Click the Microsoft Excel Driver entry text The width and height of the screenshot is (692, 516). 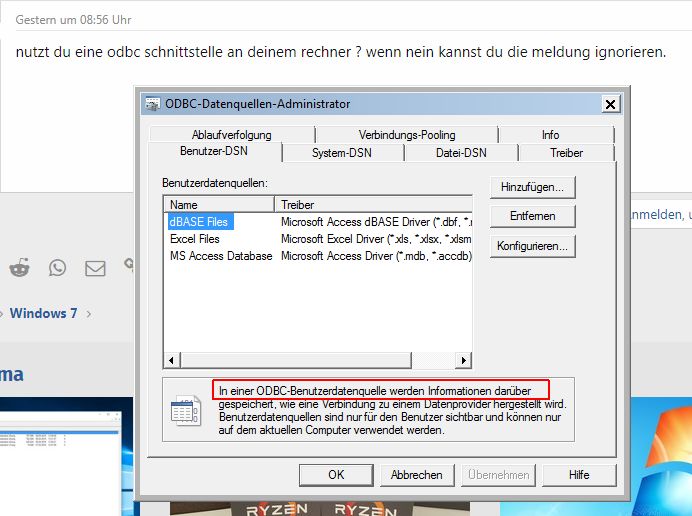pyautogui.click(x=376, y=239)
